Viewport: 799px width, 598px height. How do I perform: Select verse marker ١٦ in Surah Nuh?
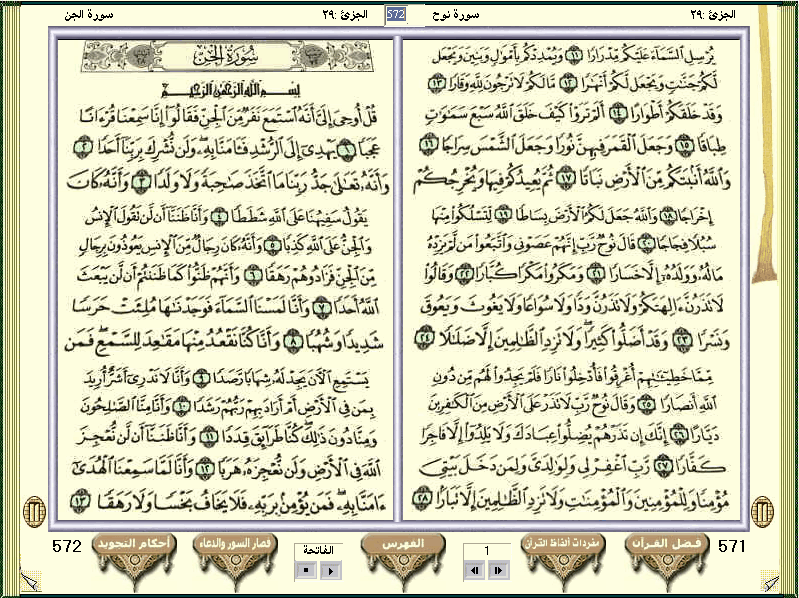(x=429, y=146)
